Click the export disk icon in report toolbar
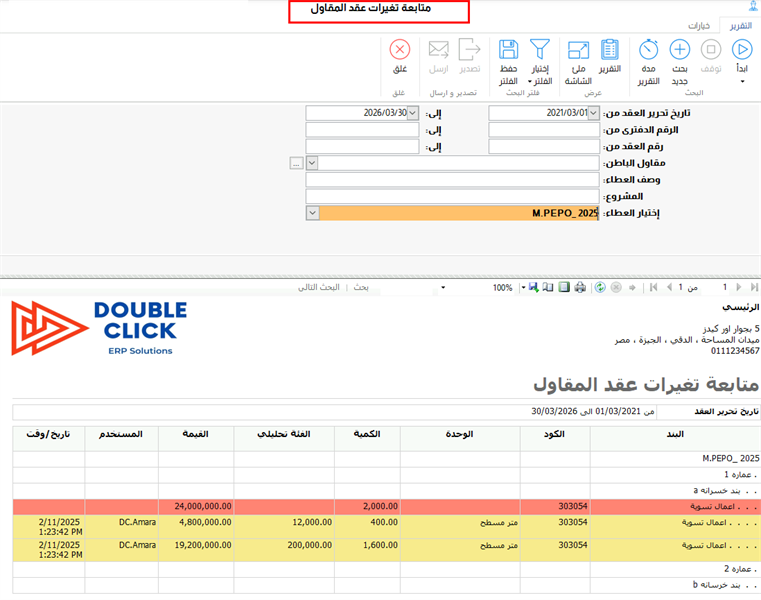Image resolution: width=761 pixels, height=600 pixels. click(535, 287)
